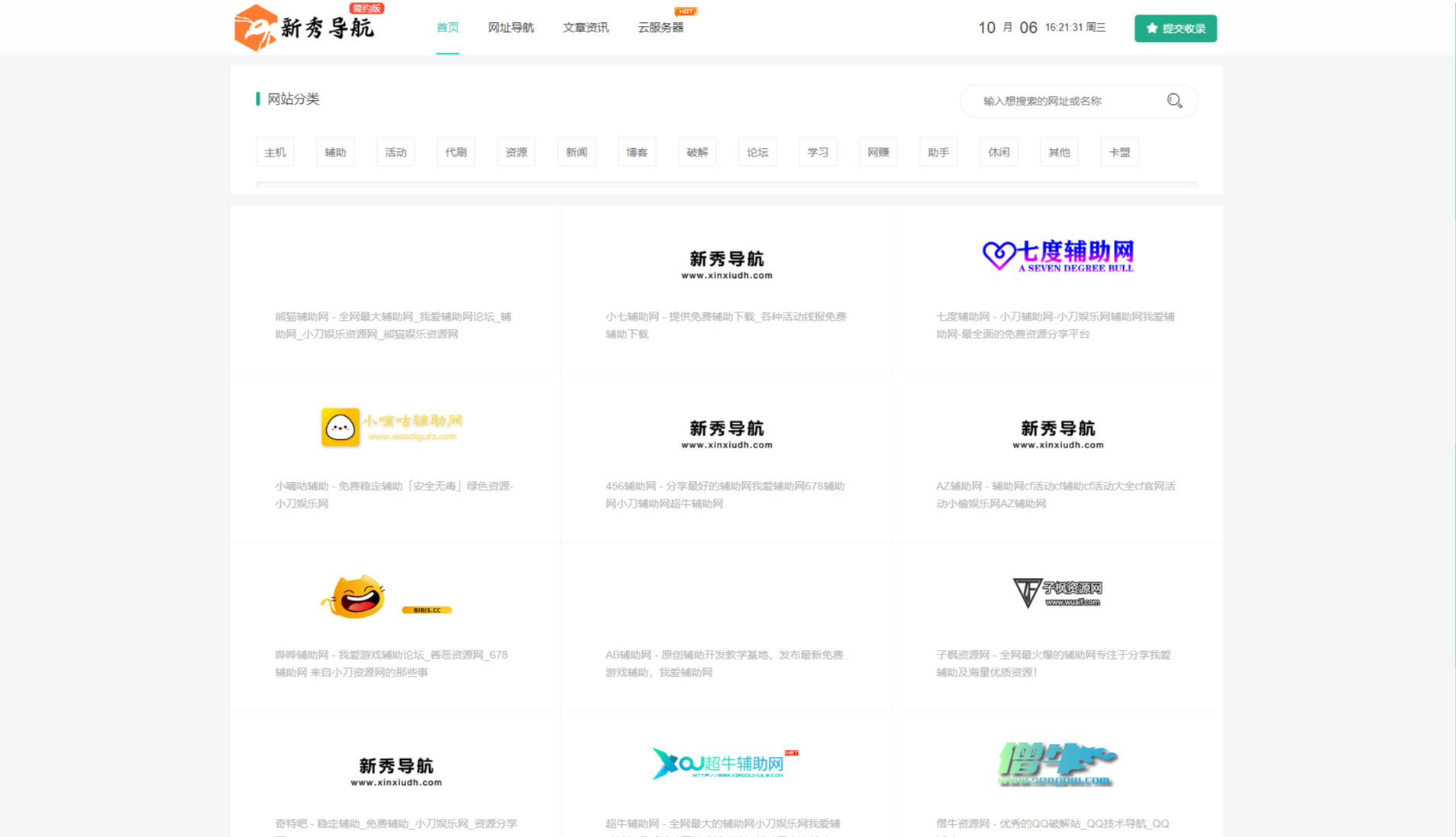Open the 子枫资源网 logo thumbnail
The image size is (1456, 837).
tap(1057, 592)
